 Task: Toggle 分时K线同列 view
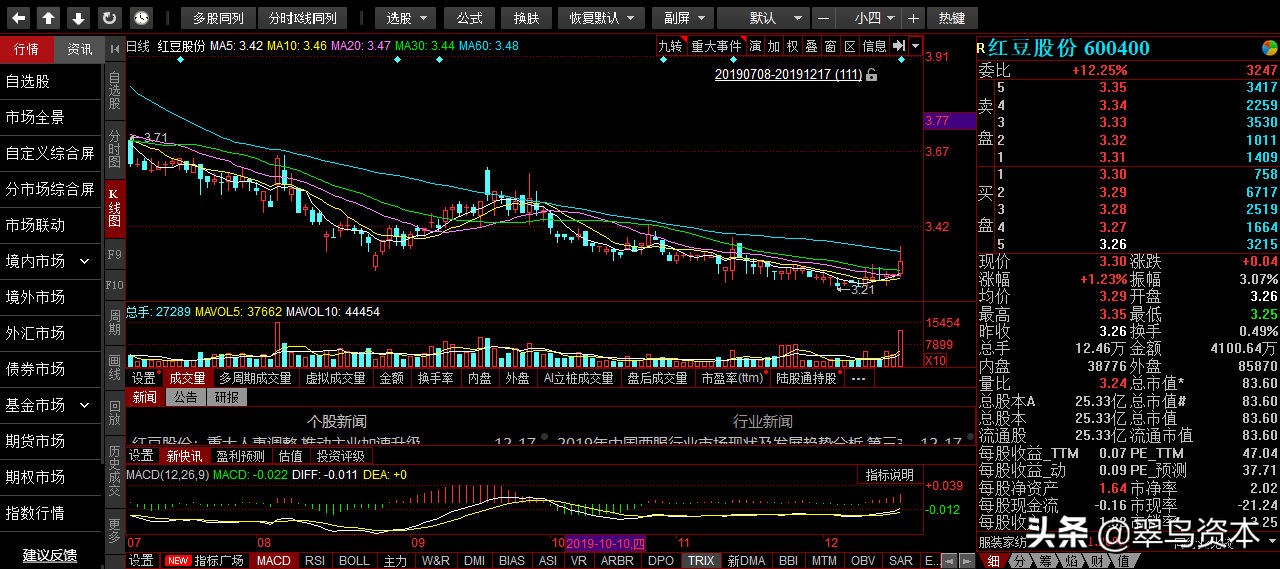coord(302,18)
